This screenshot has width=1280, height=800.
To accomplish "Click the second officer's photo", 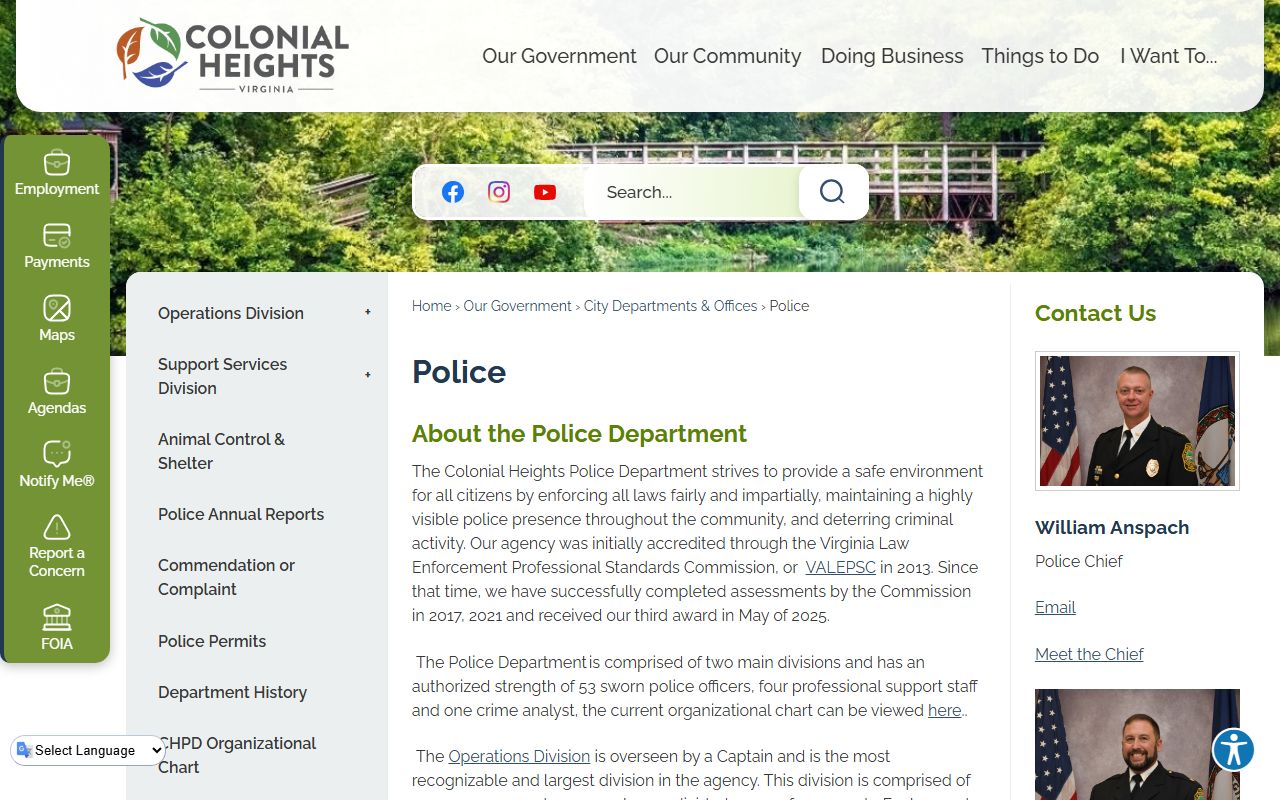I will pyautogui.click(x=1137, y=744).
